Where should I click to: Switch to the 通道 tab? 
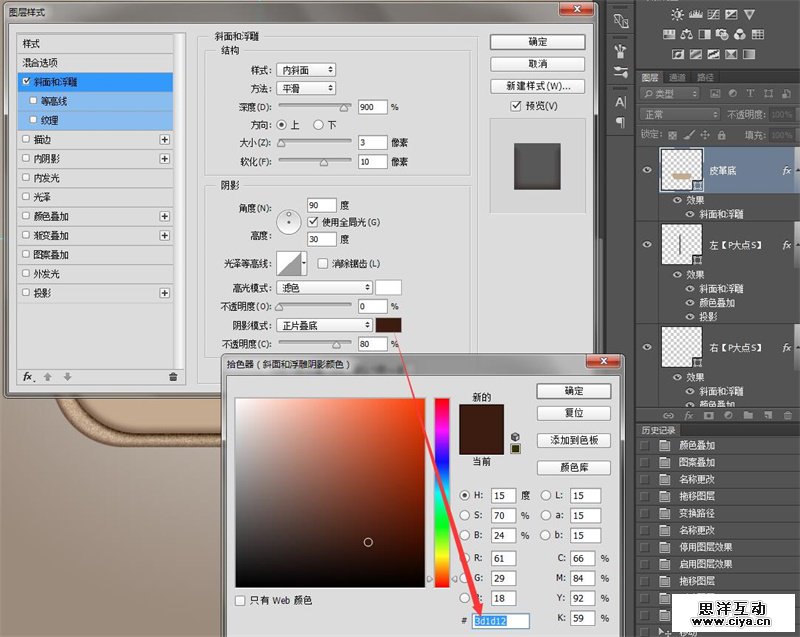tap(677, 77)
